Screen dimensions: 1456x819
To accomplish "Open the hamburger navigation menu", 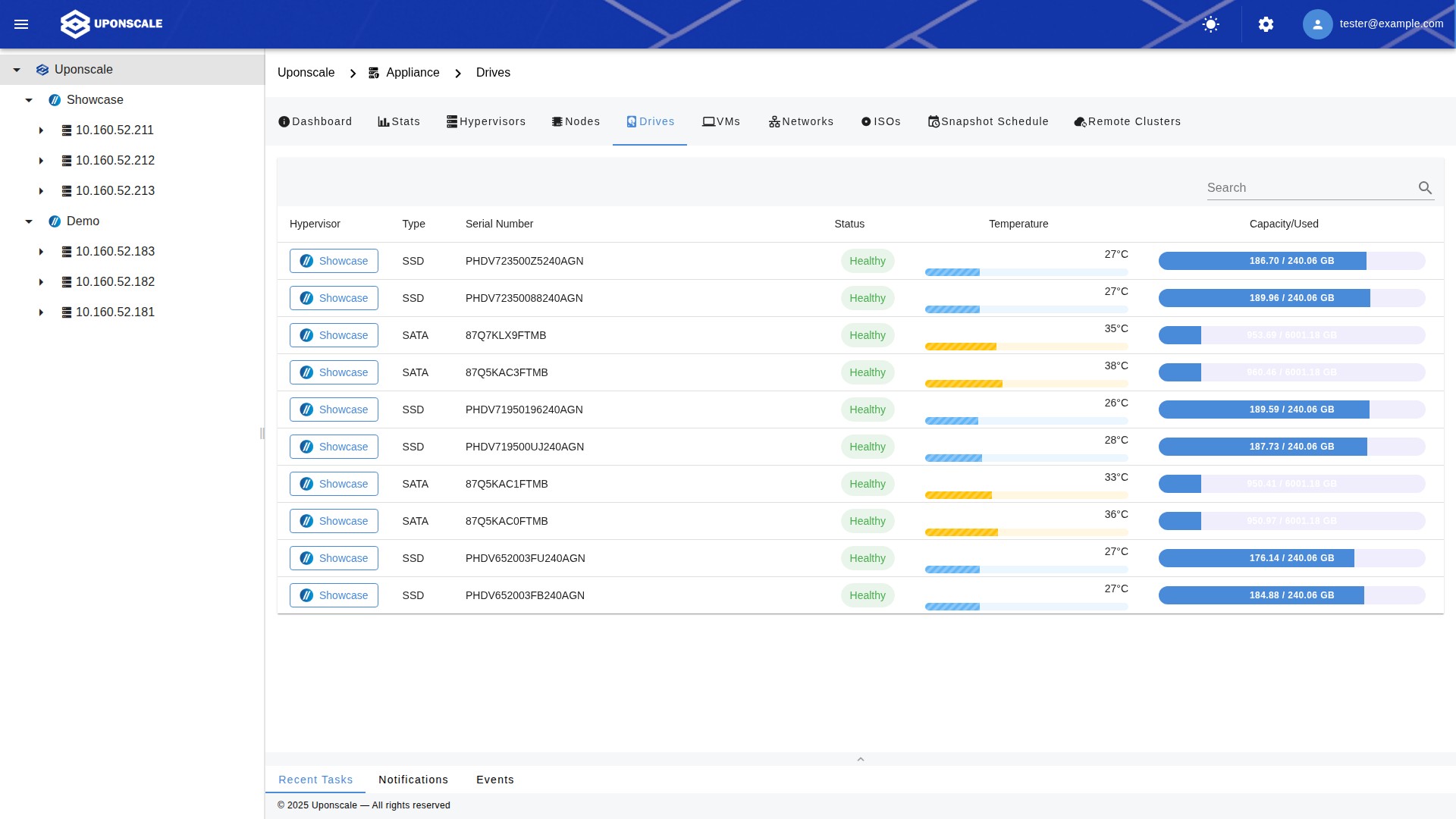I will (x=21, y=24).
